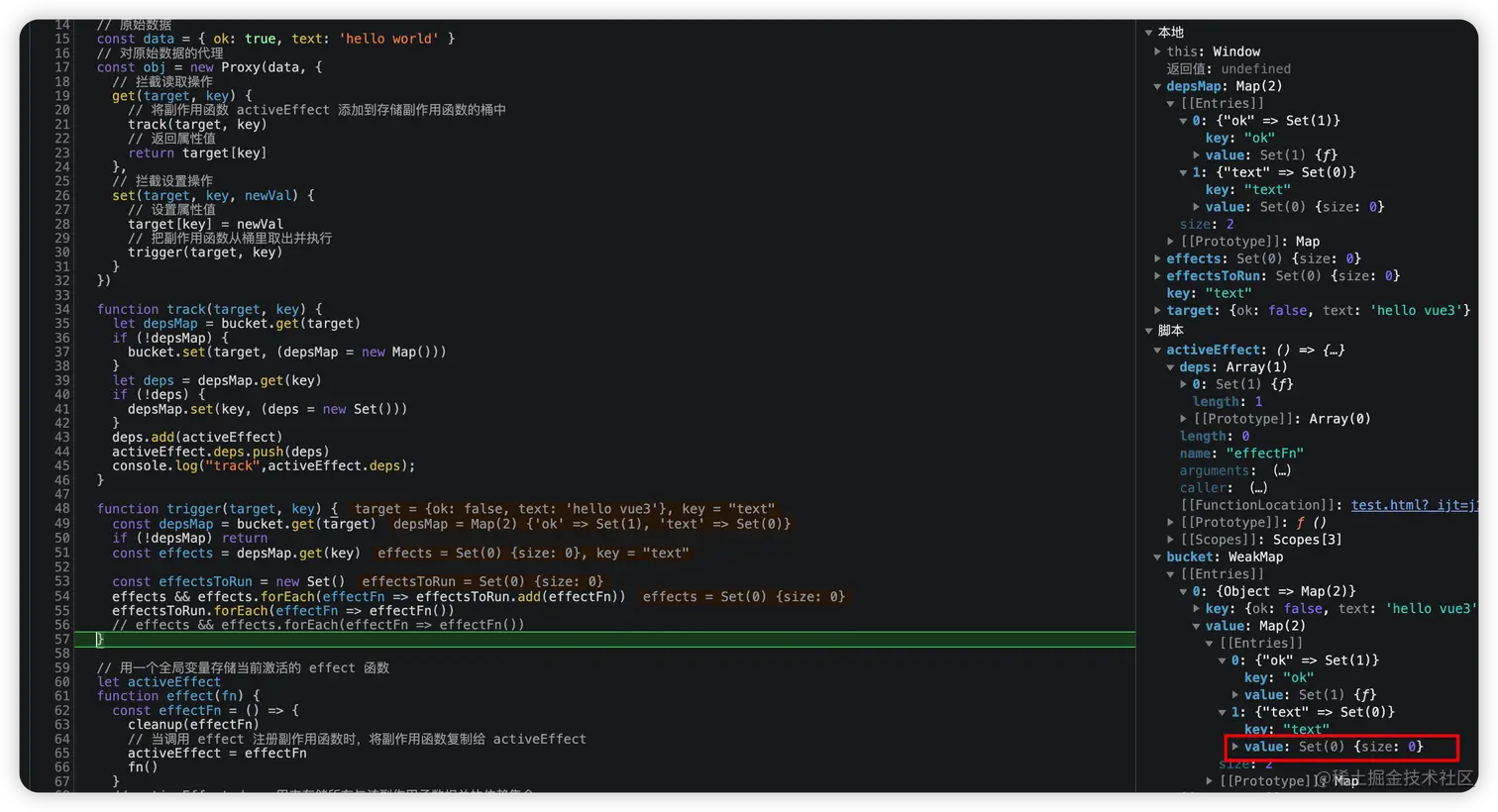Expand [[Prototype]]: Array(0) entry
The image size is (1498, 812).
[x=1183, y=419]
